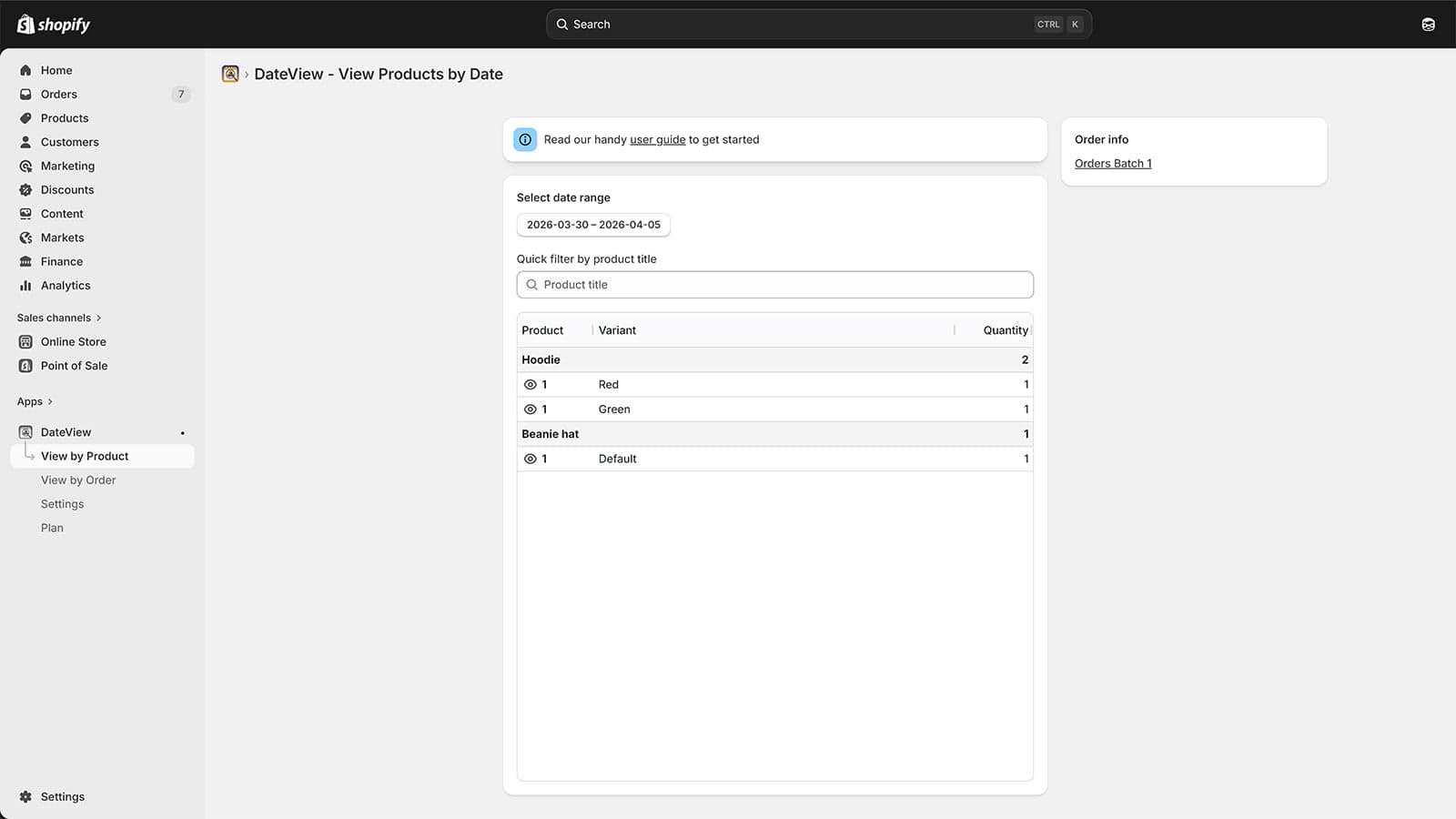Select the Beanie hat group row
Image resolution: width=1456 pixels, height=819 pixels.
(775, 434)
